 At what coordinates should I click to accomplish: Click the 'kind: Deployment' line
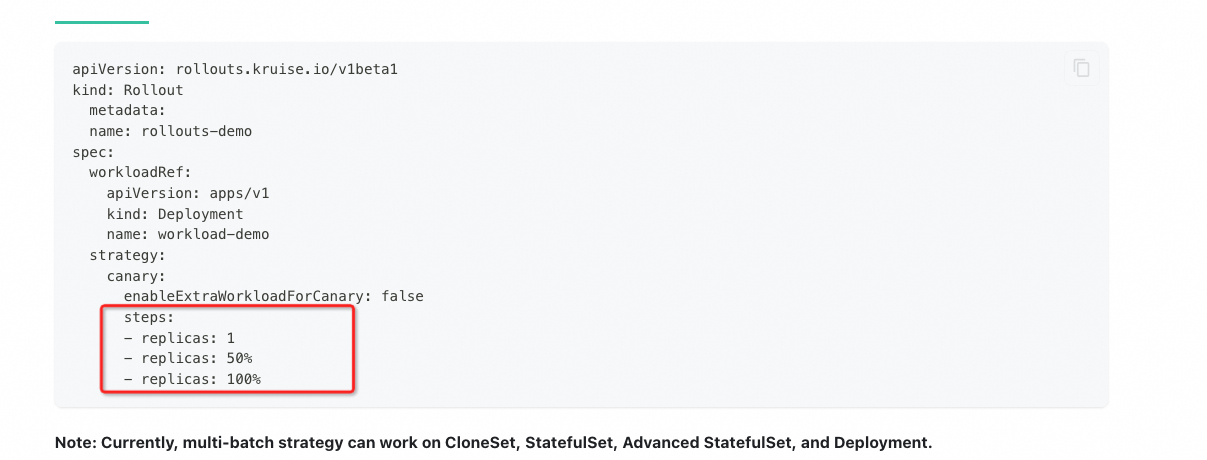click(175, 214)
